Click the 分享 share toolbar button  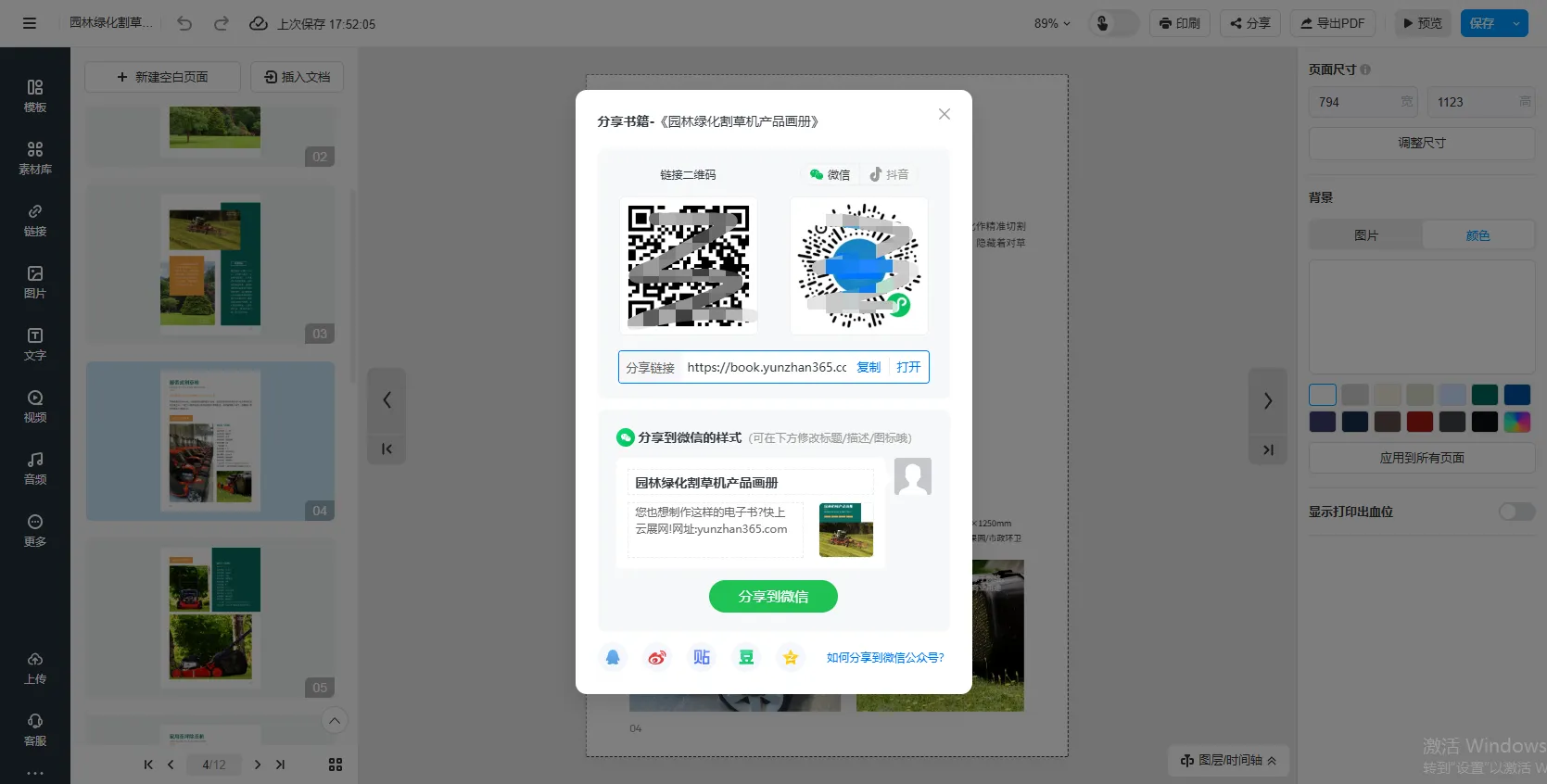click(1250, 23)
